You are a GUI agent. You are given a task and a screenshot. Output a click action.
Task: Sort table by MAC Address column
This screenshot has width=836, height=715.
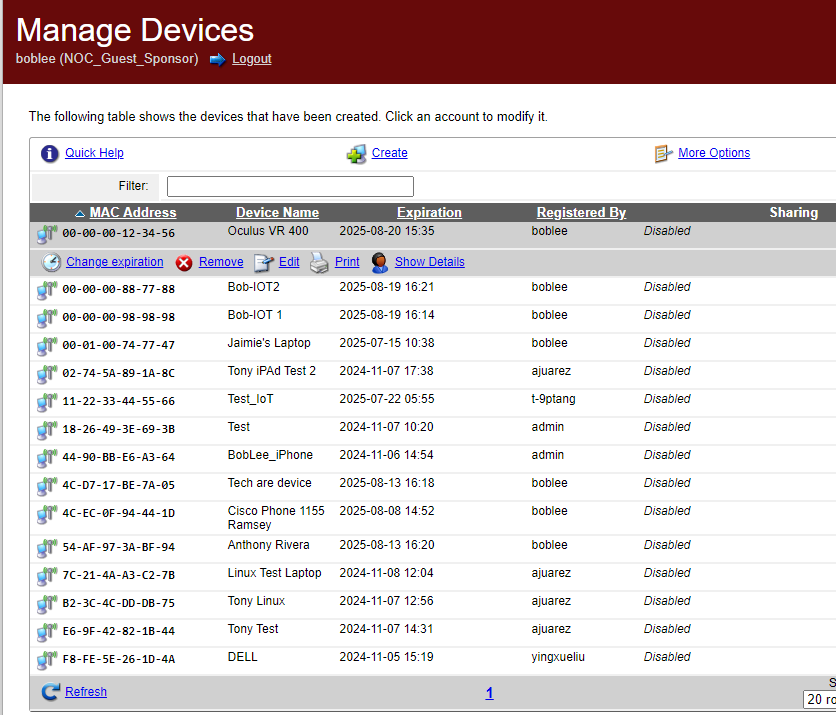click(132, 212)
